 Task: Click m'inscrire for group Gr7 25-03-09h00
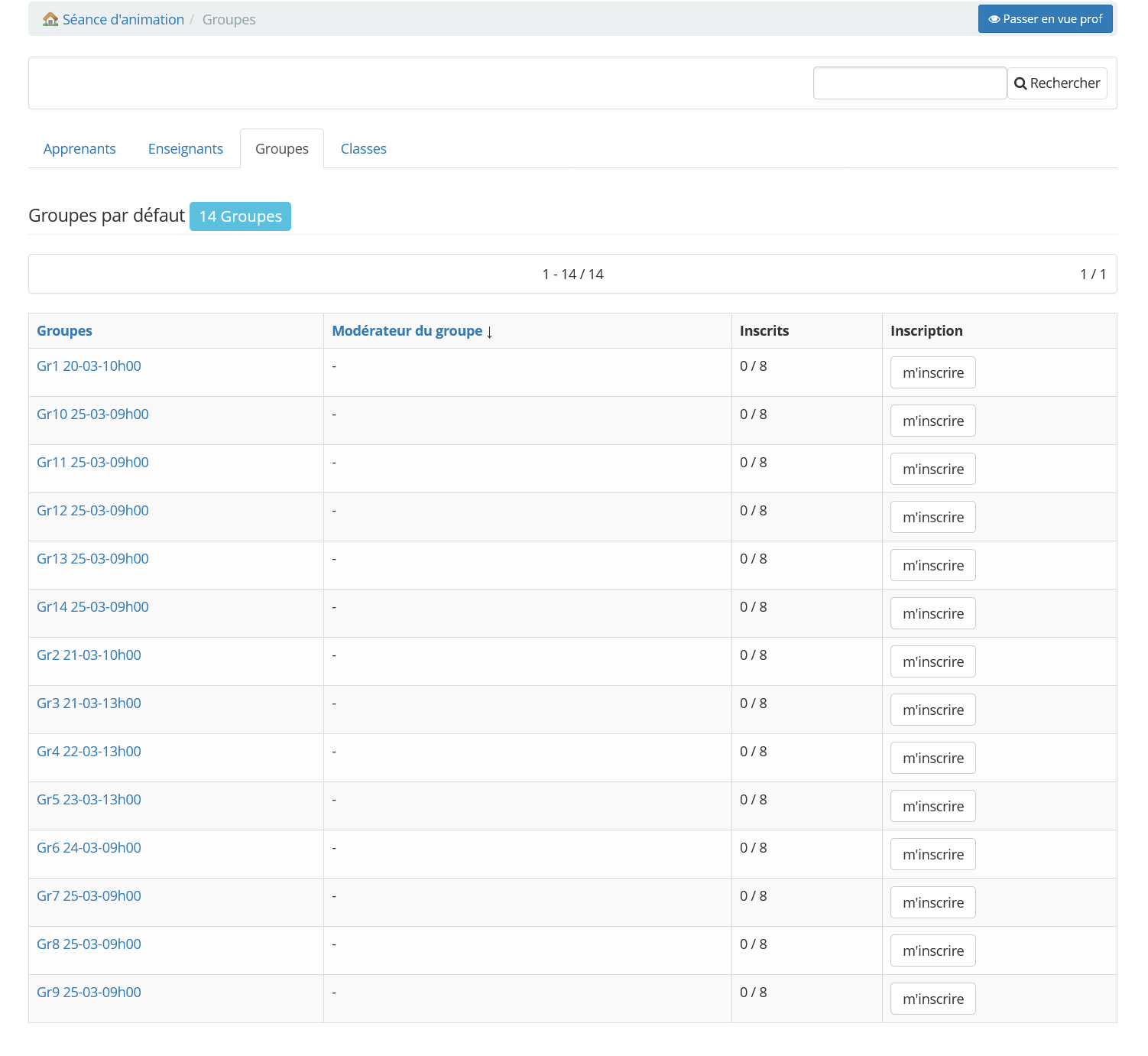pos(932,902)
